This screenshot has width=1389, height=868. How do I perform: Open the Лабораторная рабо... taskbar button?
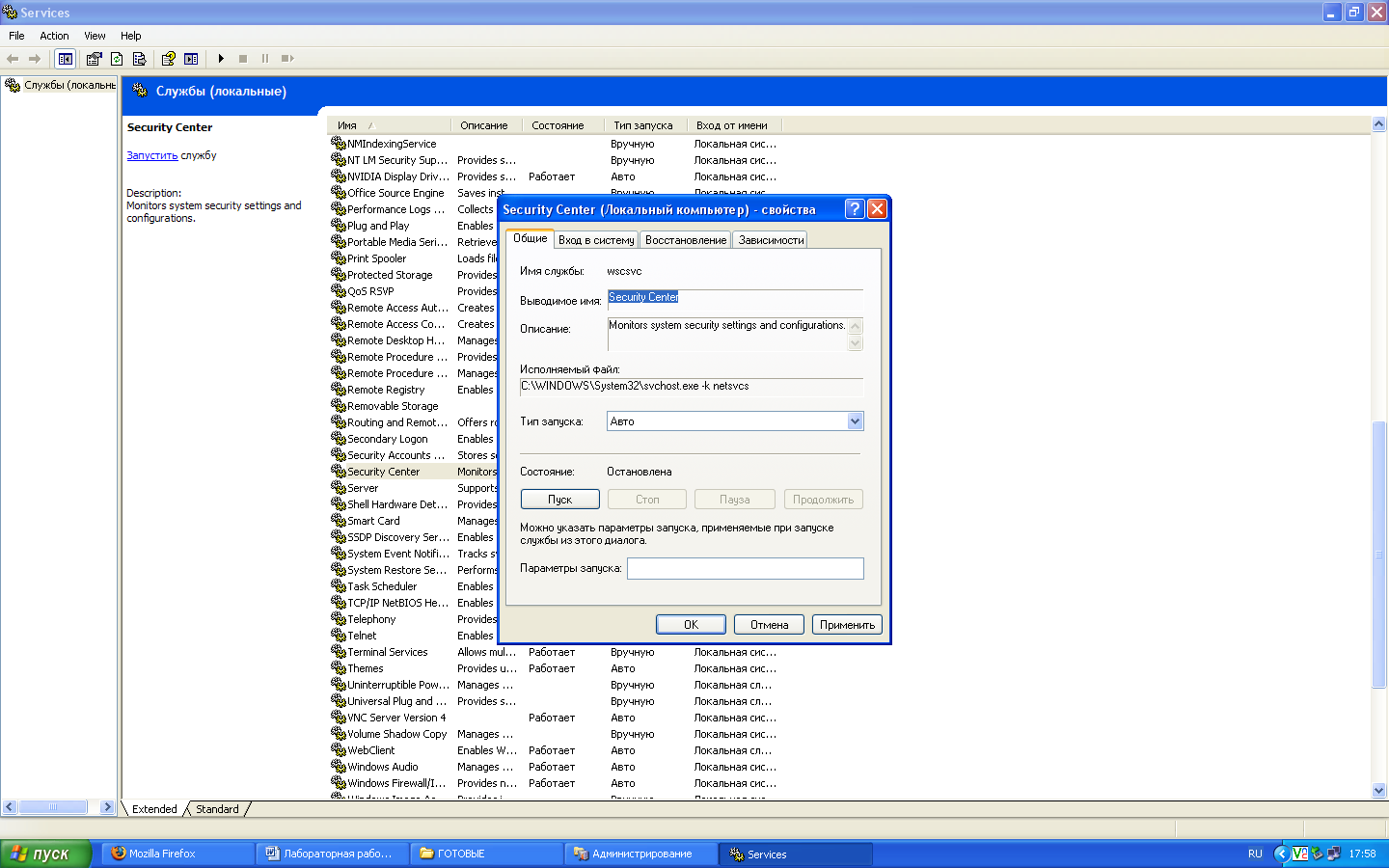click(333, 854)
